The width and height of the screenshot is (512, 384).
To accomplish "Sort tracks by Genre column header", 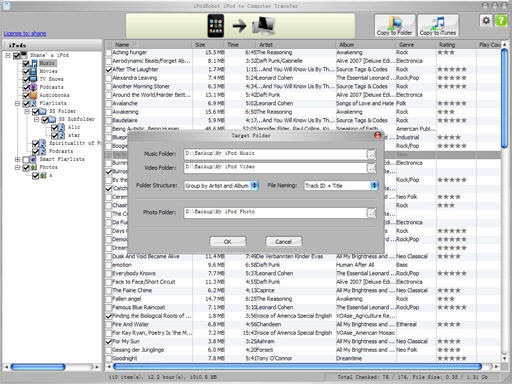I will (416, 44).
